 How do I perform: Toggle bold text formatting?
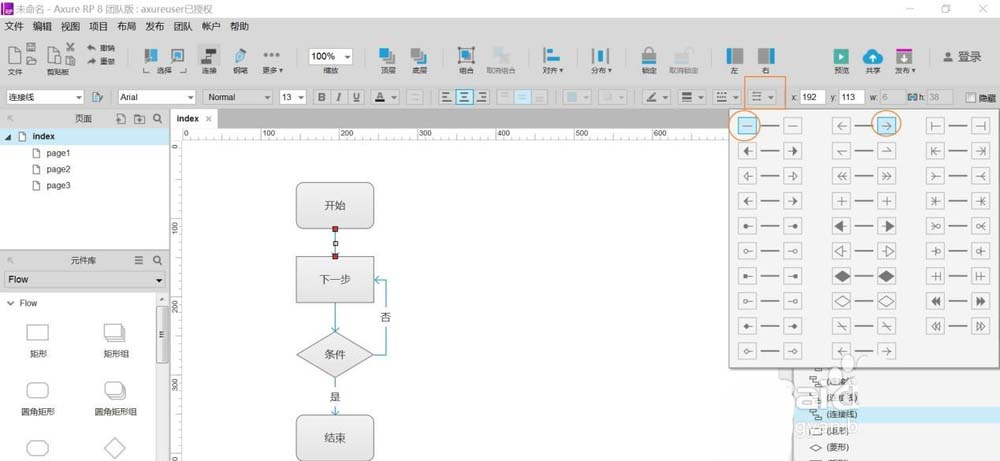click(321, 97)
